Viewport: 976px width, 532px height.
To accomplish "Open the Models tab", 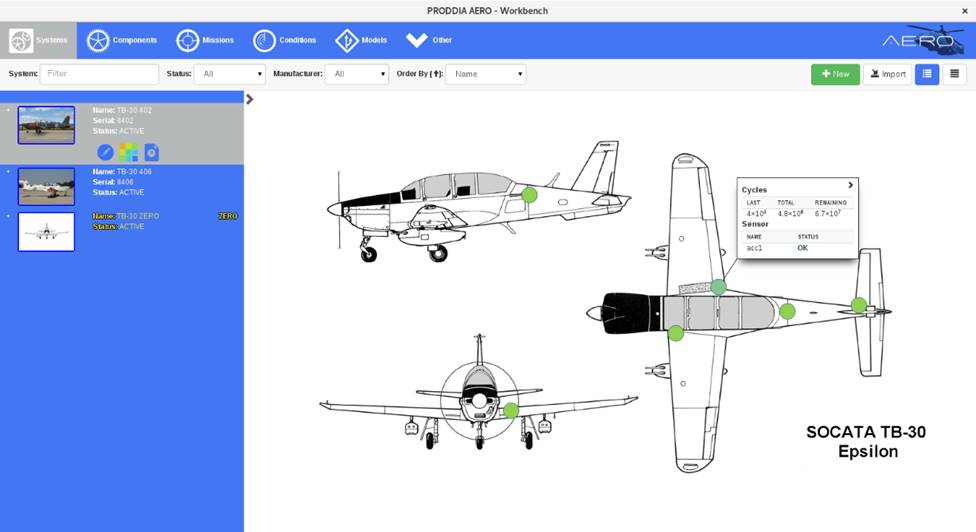I will point(361,40).
